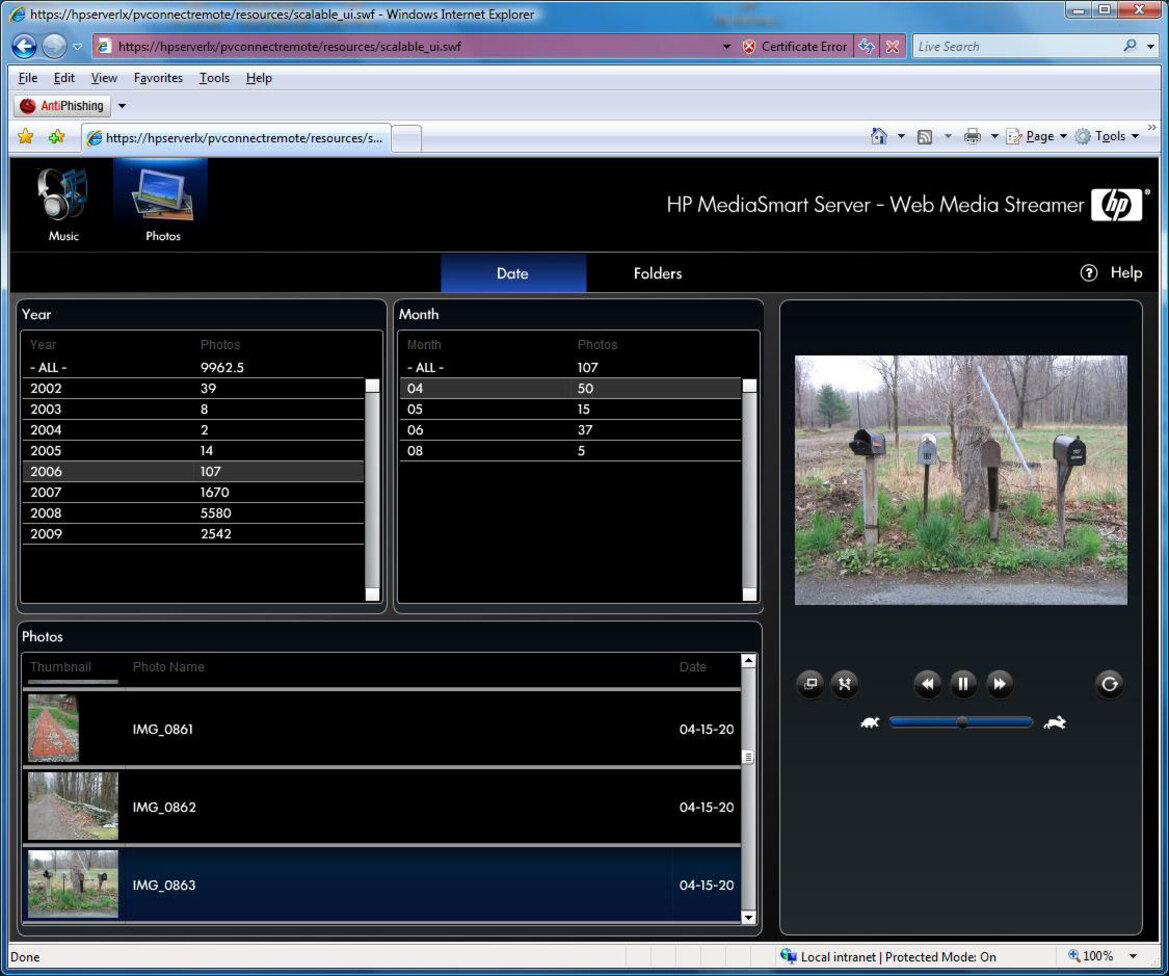Click the HP logo
This screenshot has width=1169, height=976.
[x=1116, y=204]
